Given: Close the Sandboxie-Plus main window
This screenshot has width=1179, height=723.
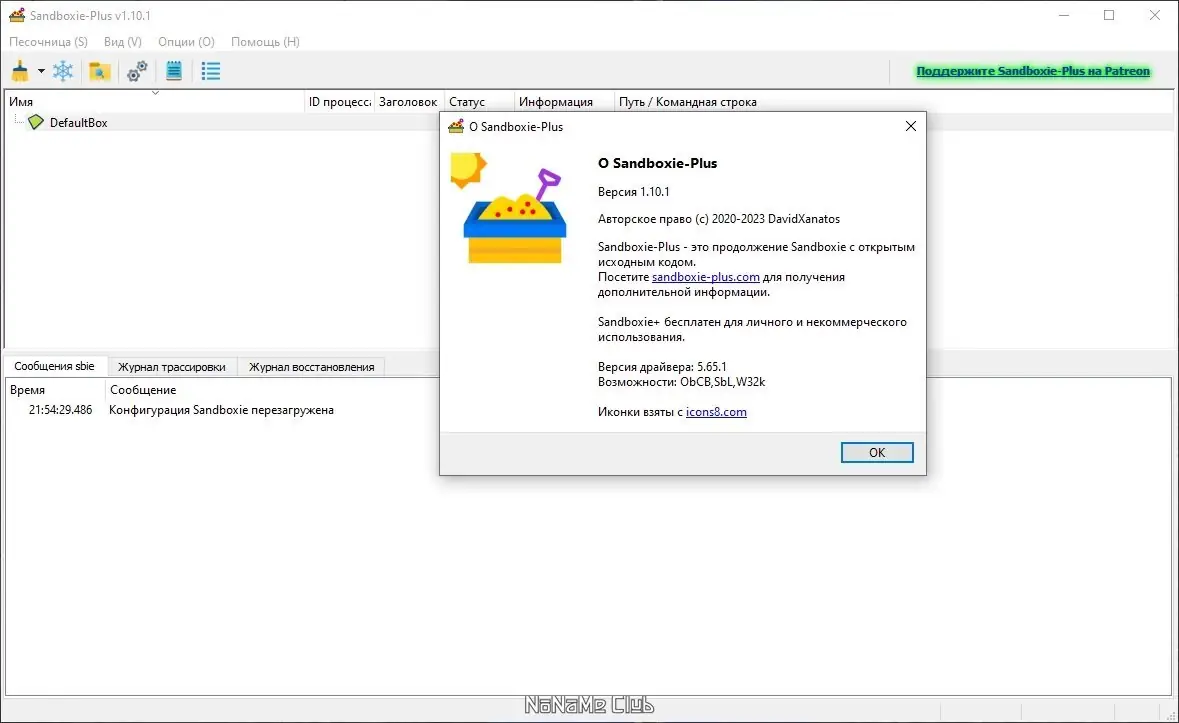Looking at the screenshot, I should point(1154,15).
